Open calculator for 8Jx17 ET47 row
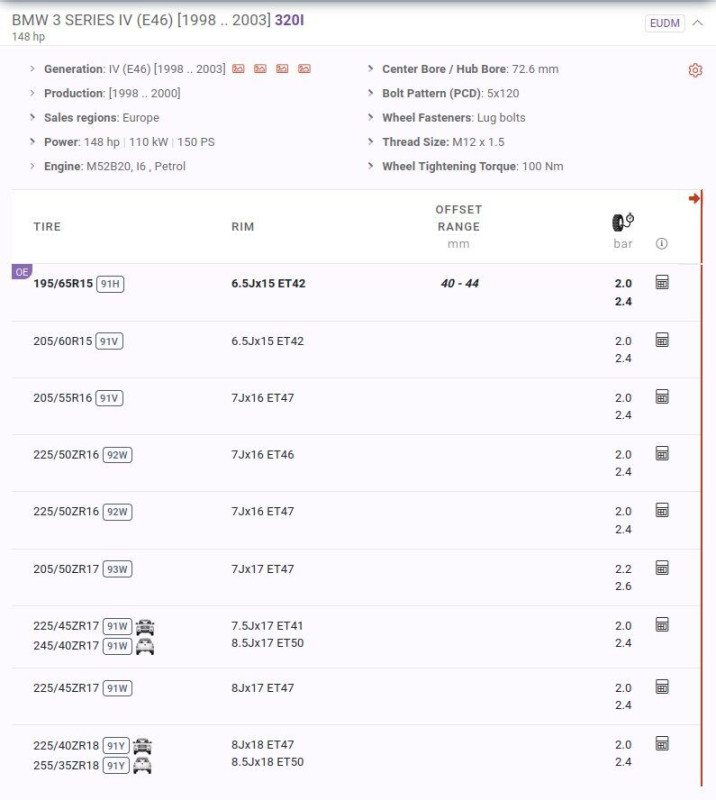 click(662, 687)
